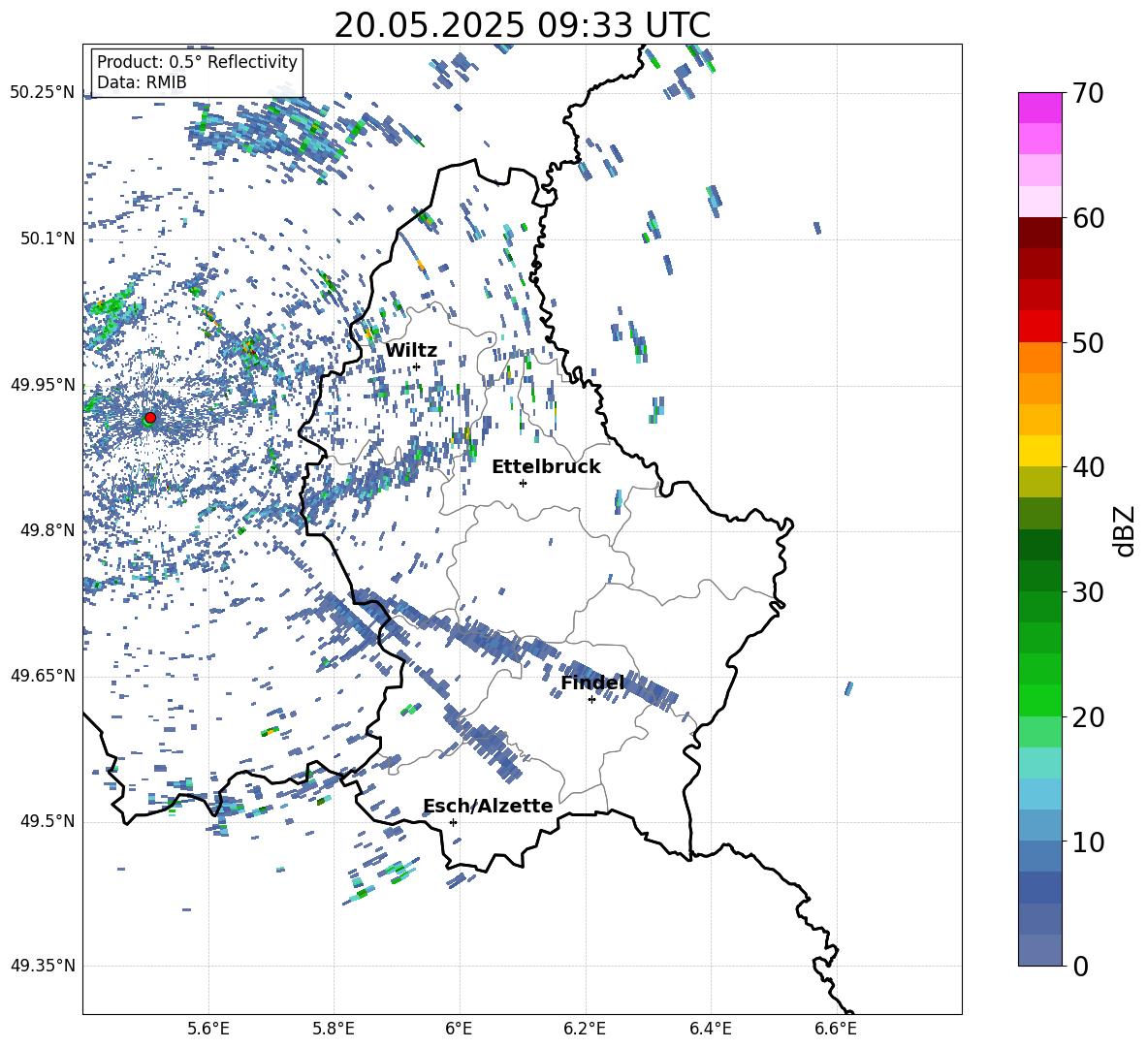Pick the slate blue swatch at colorbar bottom
The height and width of the screenshot is (1048, 1148).
(x=1039, y=950)
